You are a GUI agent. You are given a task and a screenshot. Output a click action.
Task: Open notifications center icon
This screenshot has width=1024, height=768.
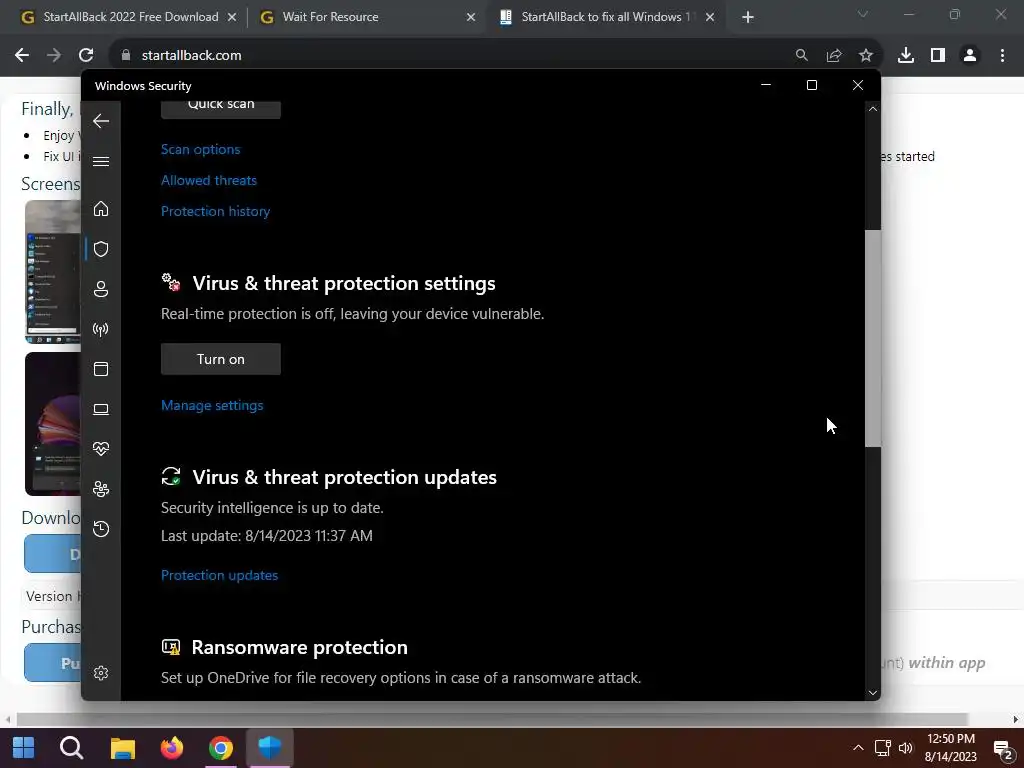[1003, 749]
